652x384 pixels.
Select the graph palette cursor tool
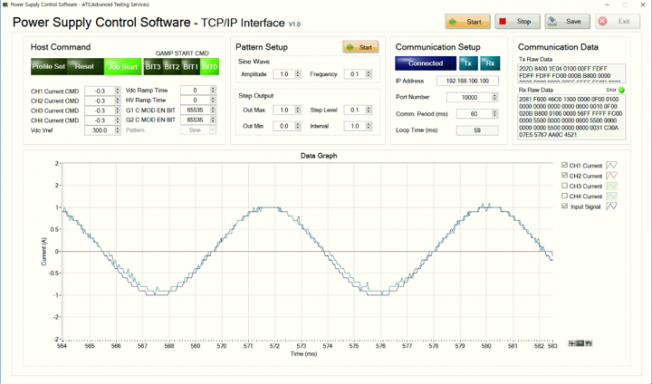572,343
